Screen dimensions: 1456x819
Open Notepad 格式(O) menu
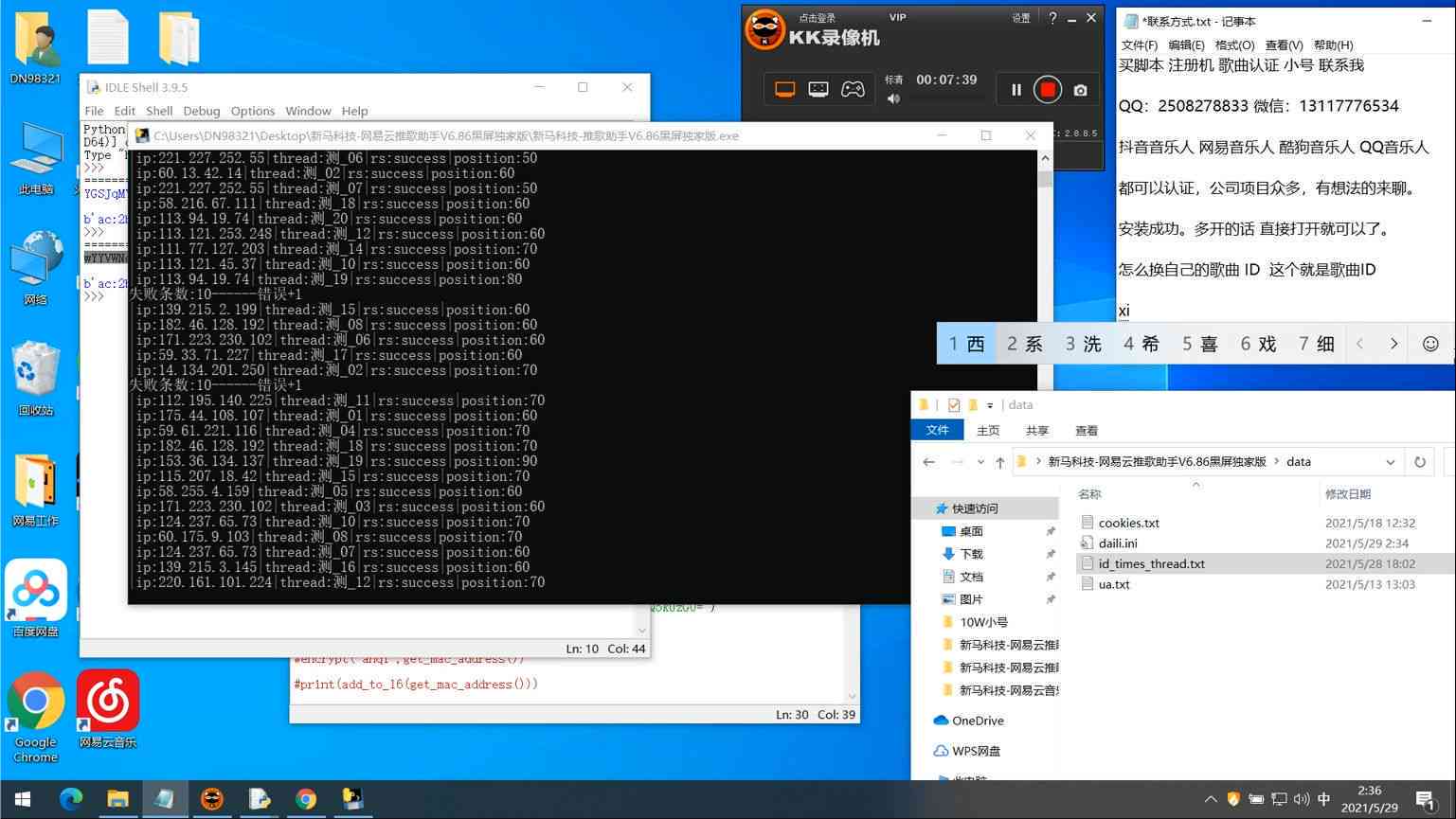[1234, 45]
